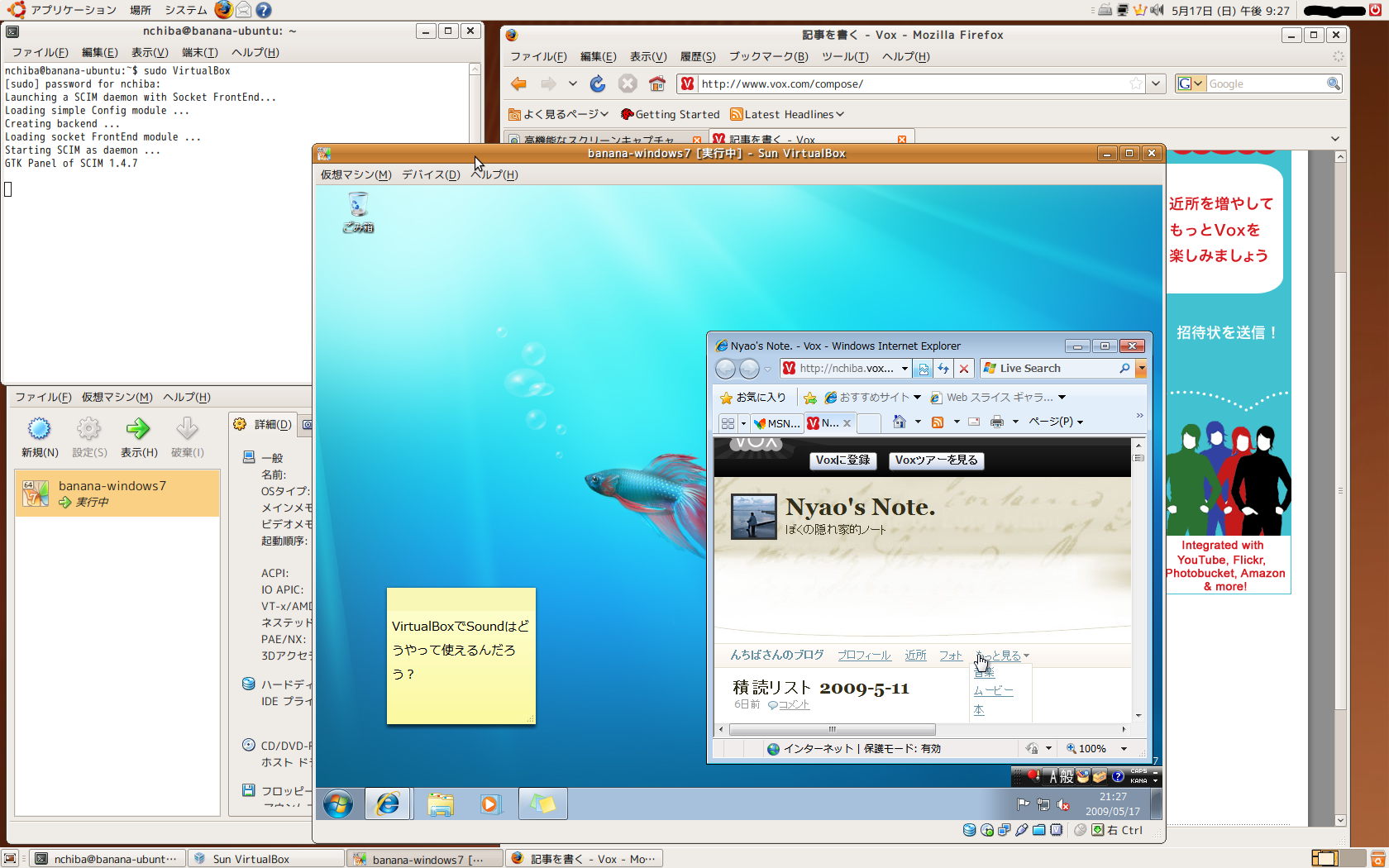Open the Firefox search engine selector dropdown
The image size is (1389, 868).
(1191, 83)
